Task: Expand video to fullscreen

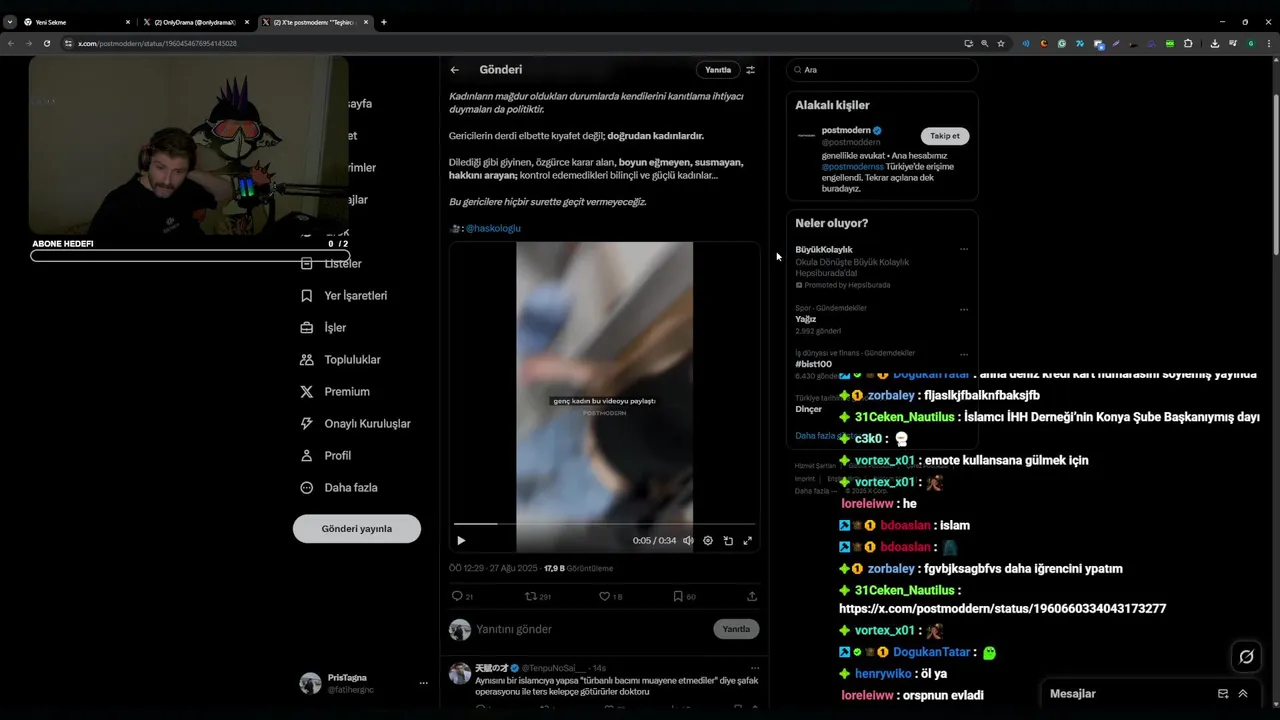Action: pyautogui.click(x=747, y=540)
